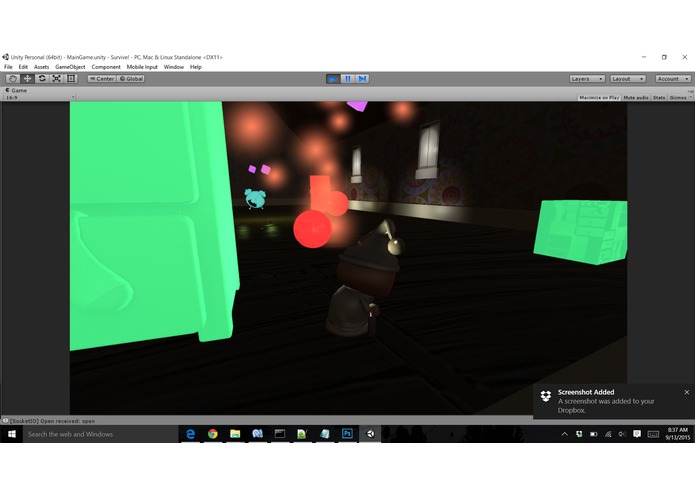
Task: Advance one frame with Step button
Action: tap(362, 79)
